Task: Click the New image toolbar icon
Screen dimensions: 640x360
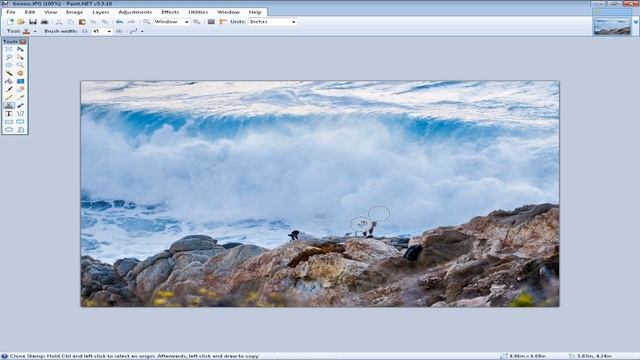Action: [x=10, y=22]
